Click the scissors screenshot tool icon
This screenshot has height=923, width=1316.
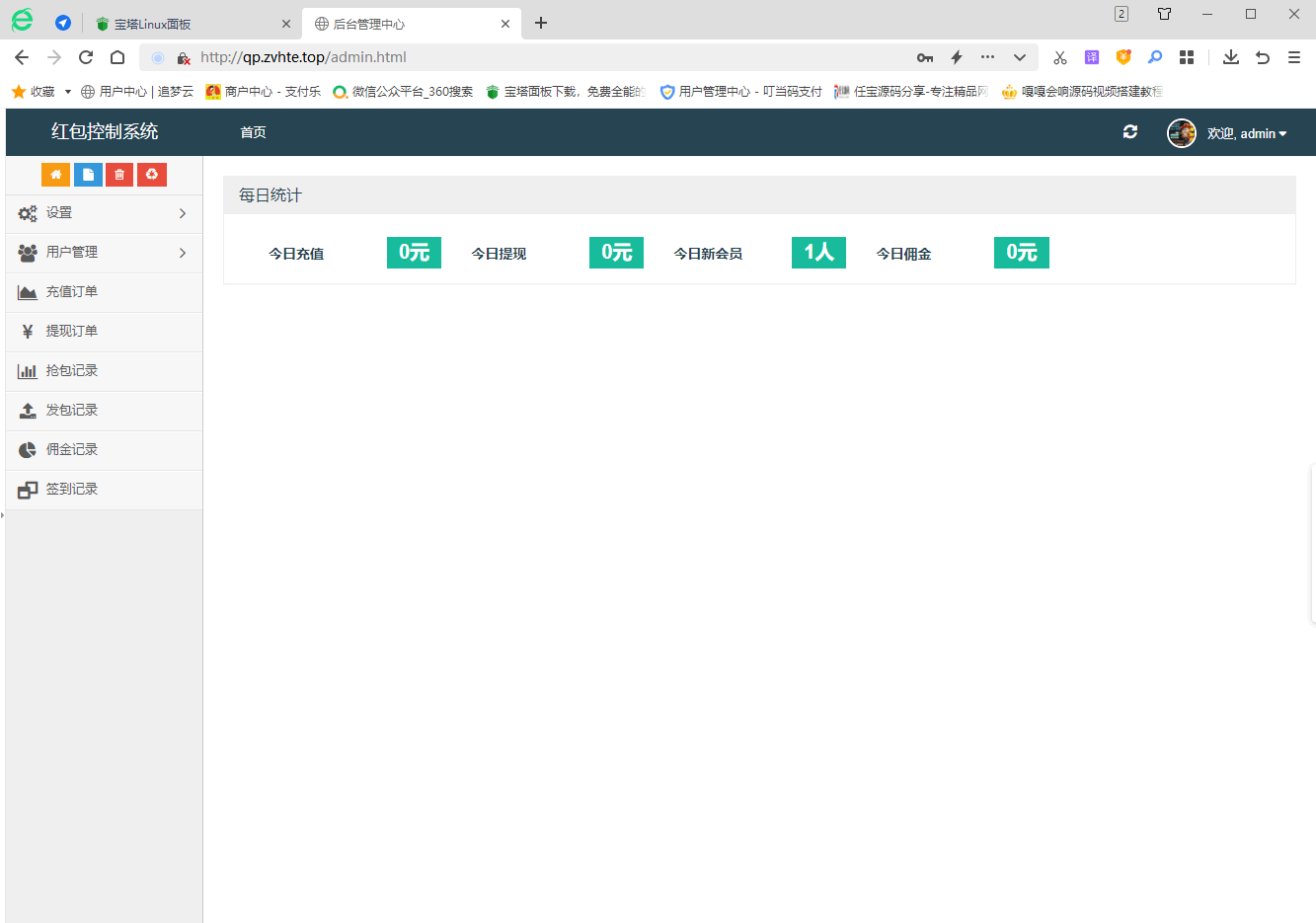(1059, 57)
